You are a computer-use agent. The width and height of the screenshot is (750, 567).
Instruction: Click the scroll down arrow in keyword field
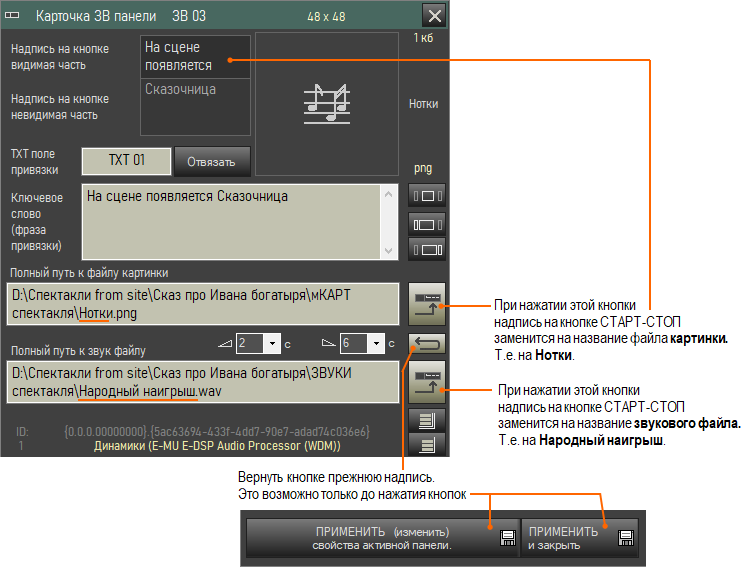388,251
